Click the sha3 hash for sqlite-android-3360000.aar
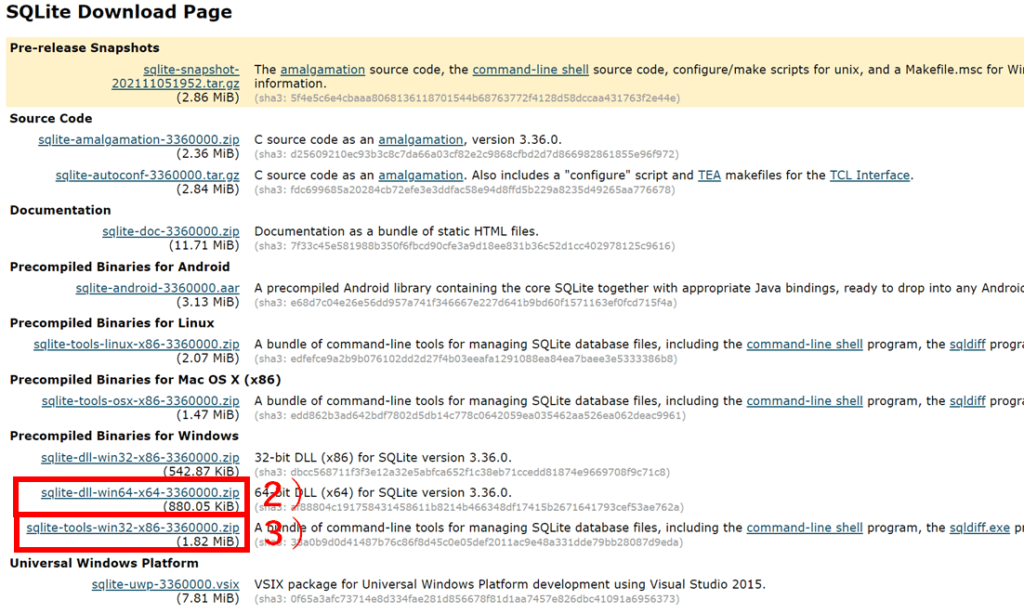This screenshot has height=613, width=1024. pyautogui.click(x=466, y=302)
